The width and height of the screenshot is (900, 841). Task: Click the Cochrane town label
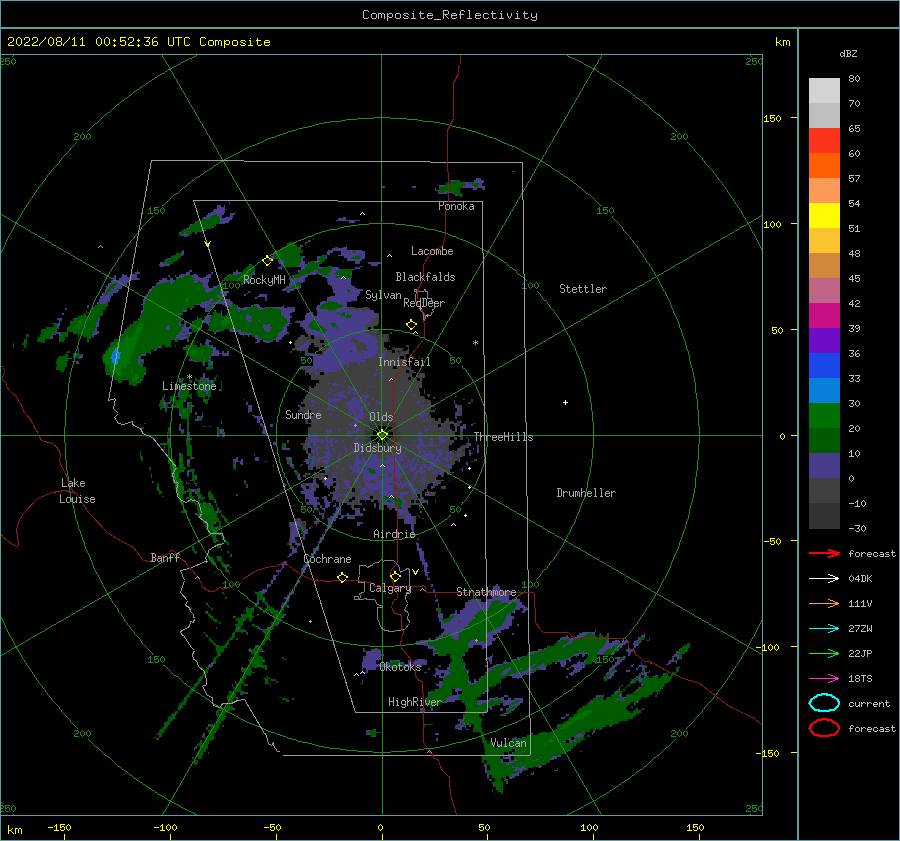point(327,559)
